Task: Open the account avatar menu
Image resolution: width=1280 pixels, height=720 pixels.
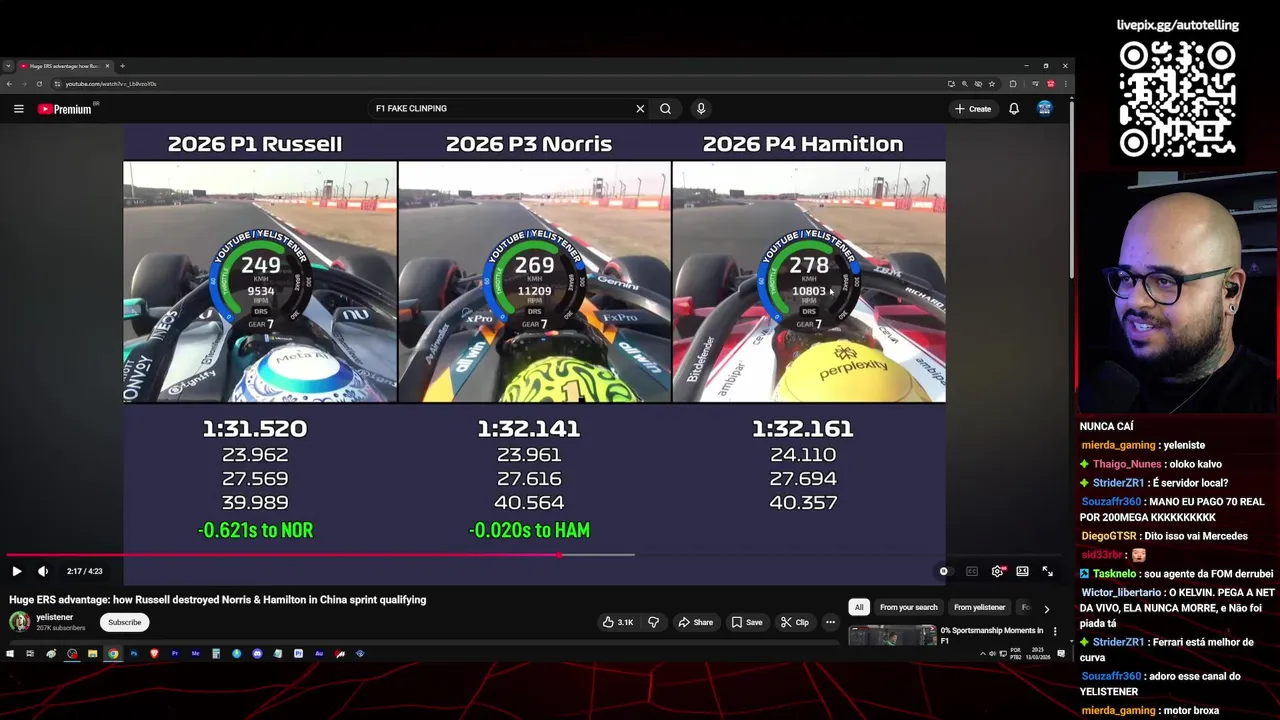Action: pos(1044,109)
